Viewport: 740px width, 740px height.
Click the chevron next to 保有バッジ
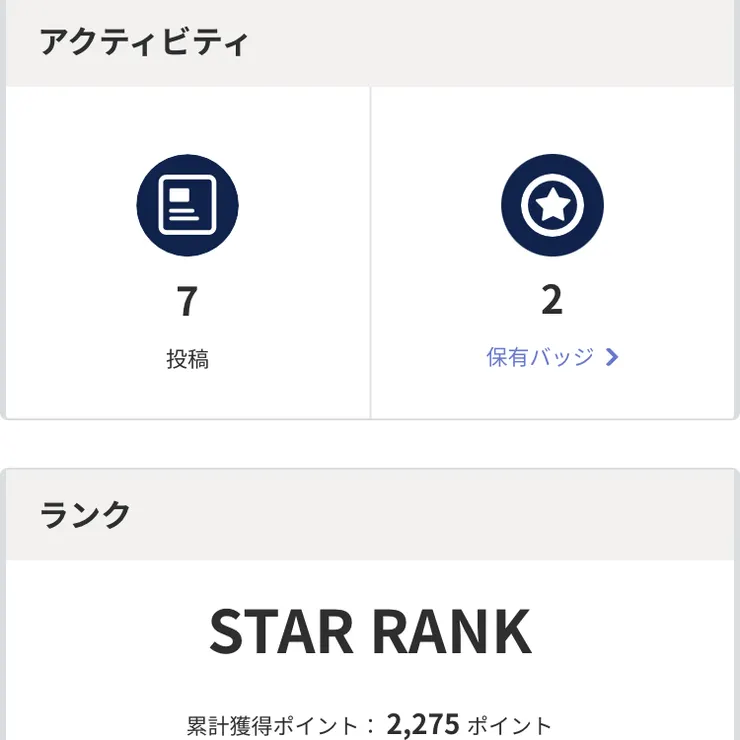[x=613, y=357]
